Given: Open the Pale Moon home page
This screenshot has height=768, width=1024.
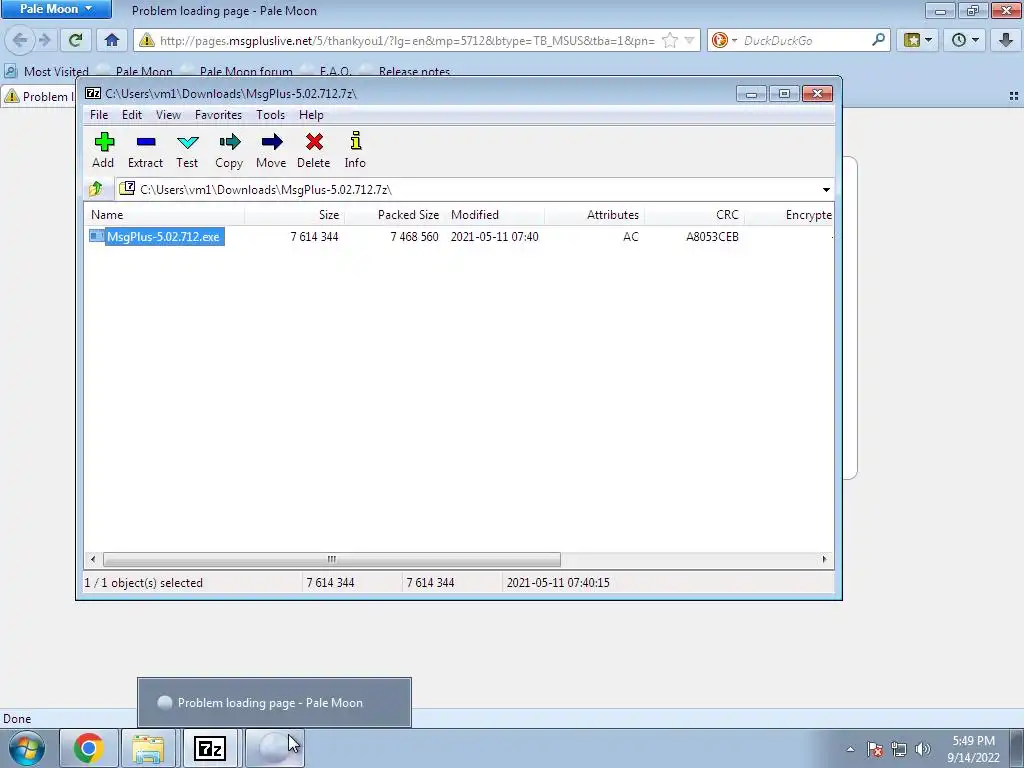Looking at the screenshot, I should click(x=112, y=40).
